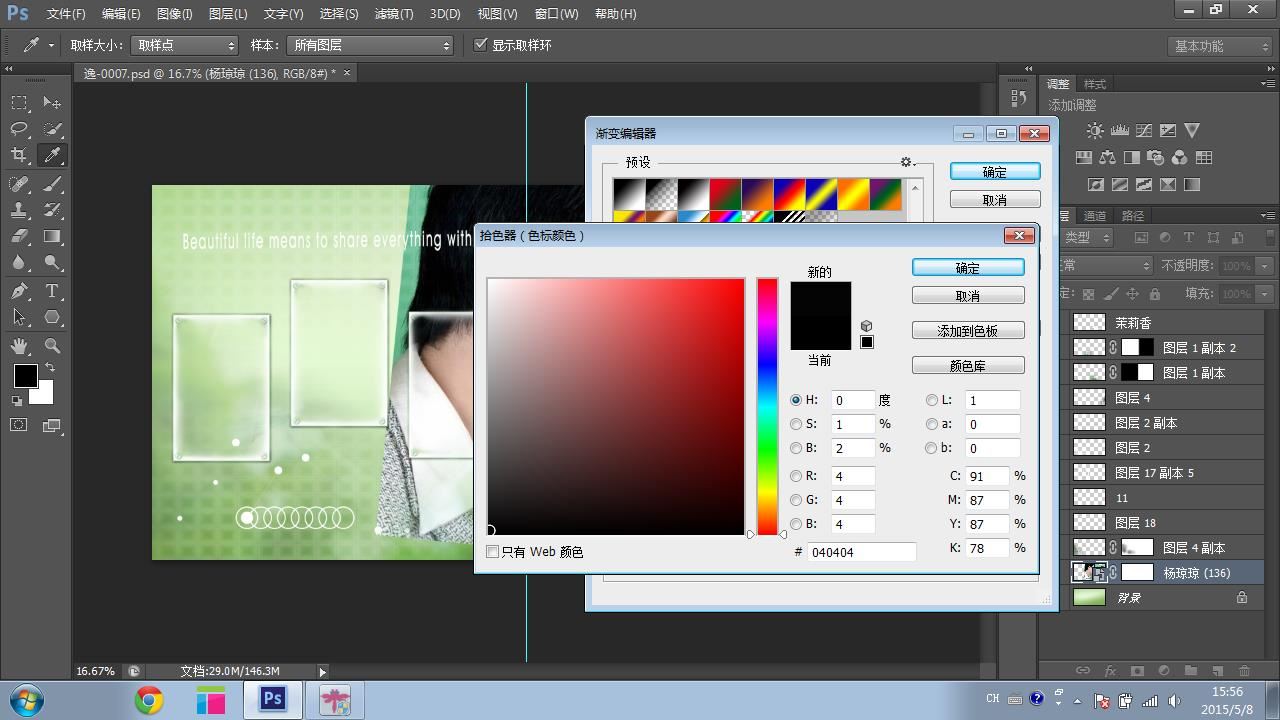Open the 基本功能 workspace dropdown
Screen dimensions: 1280x720
[1219, 46]
